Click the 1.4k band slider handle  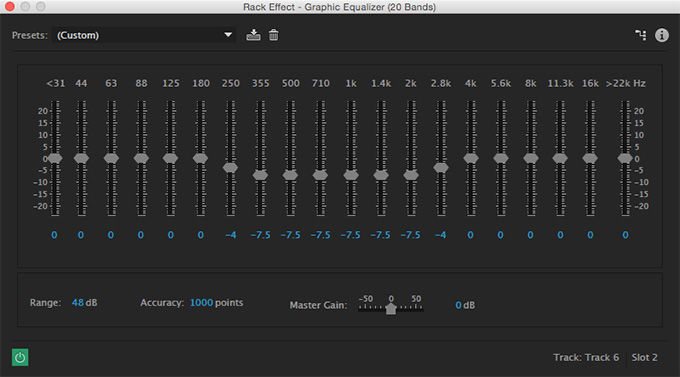(x=381, y=175)
